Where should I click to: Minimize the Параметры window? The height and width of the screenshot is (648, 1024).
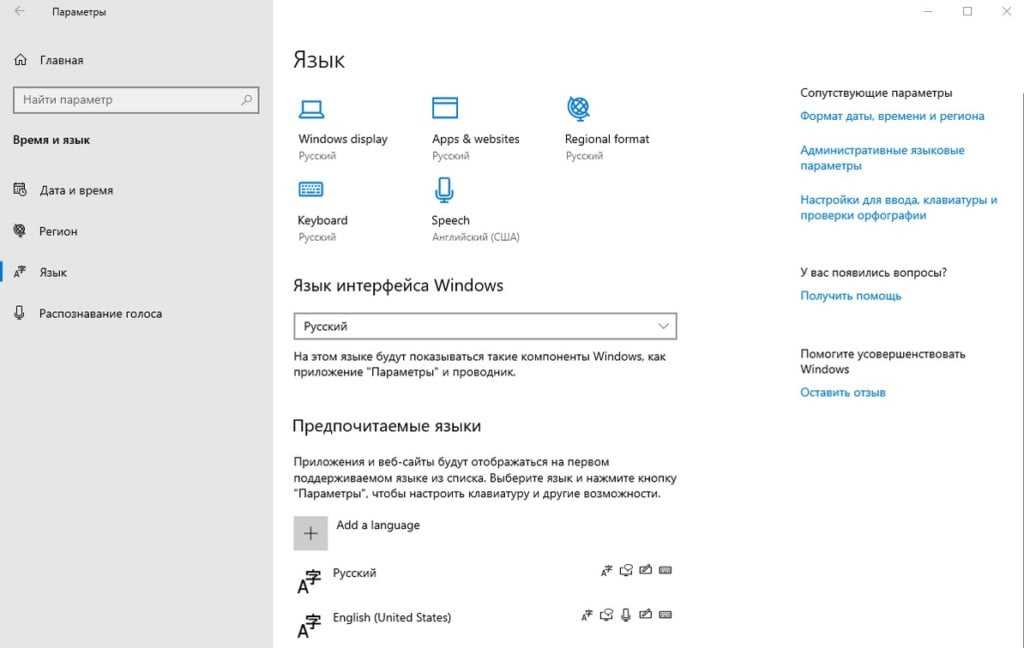pos(928,11)
